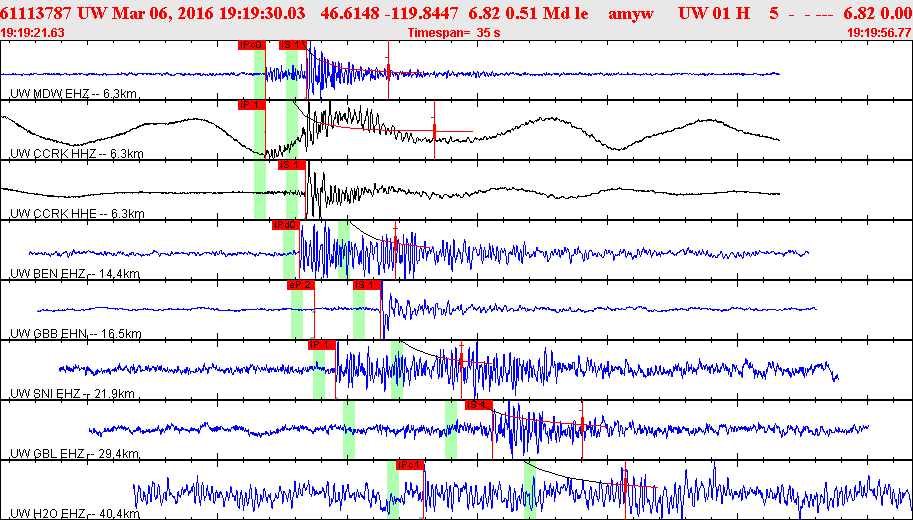The image size is (913, 520).
Task: Click the station label UW MDW EHZ -- 6.3km
Action: click(x=74, y=94)
